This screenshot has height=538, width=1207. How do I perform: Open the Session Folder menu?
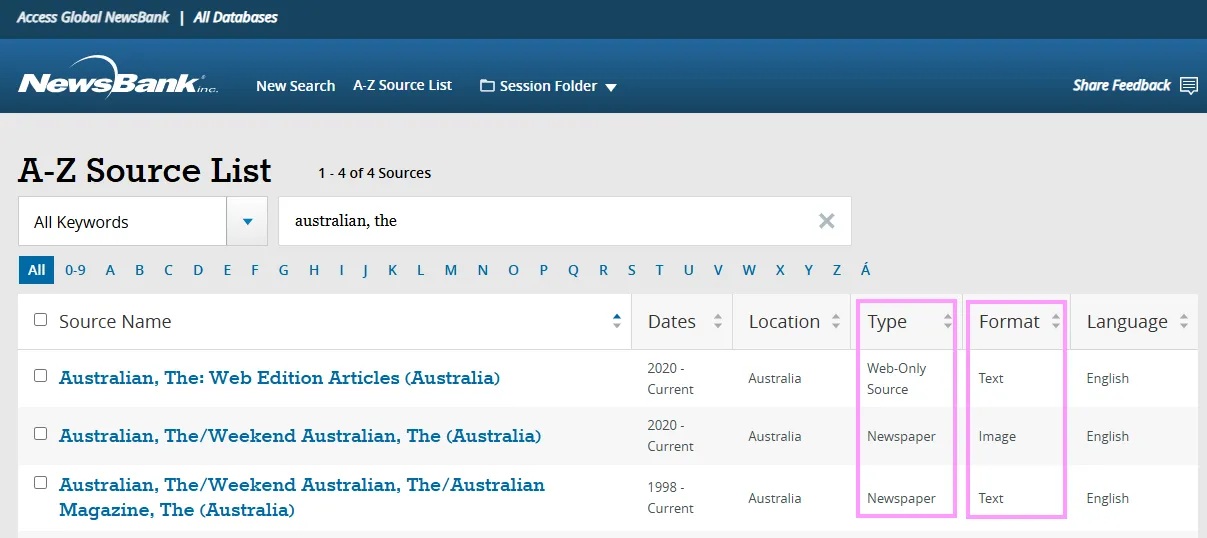[548, 86]
